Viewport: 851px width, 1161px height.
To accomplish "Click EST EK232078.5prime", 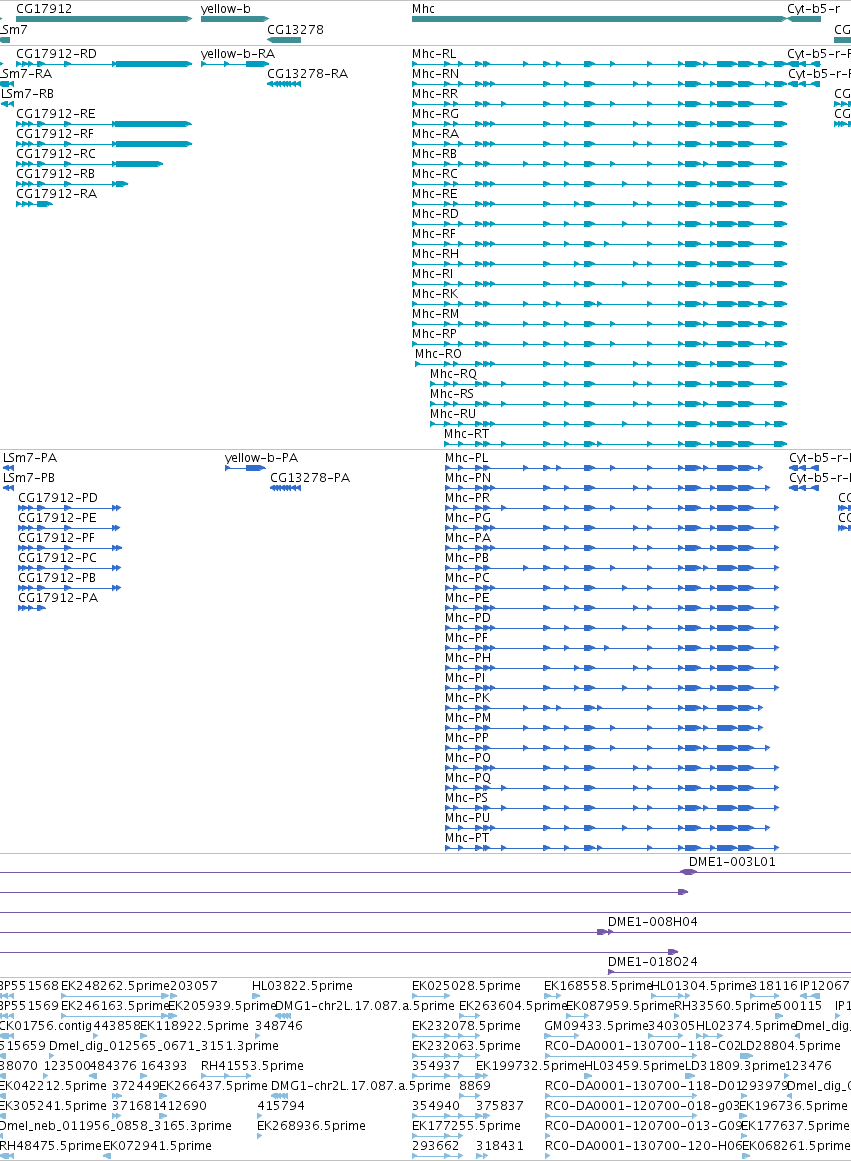I will click(466, 1026).
